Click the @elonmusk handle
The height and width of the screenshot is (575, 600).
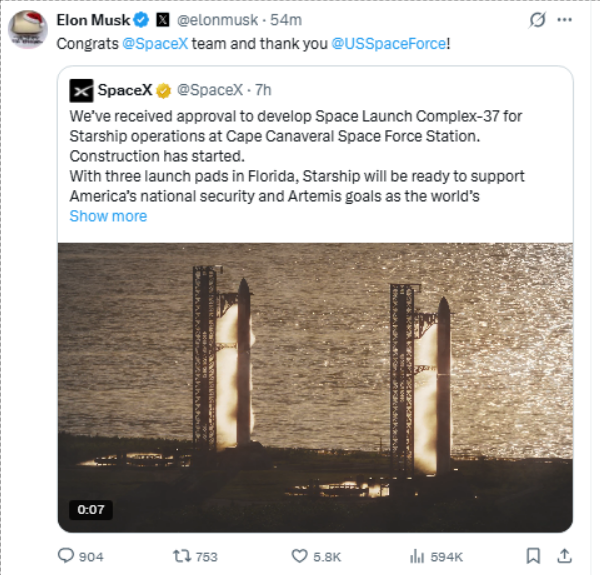(215, 19)
